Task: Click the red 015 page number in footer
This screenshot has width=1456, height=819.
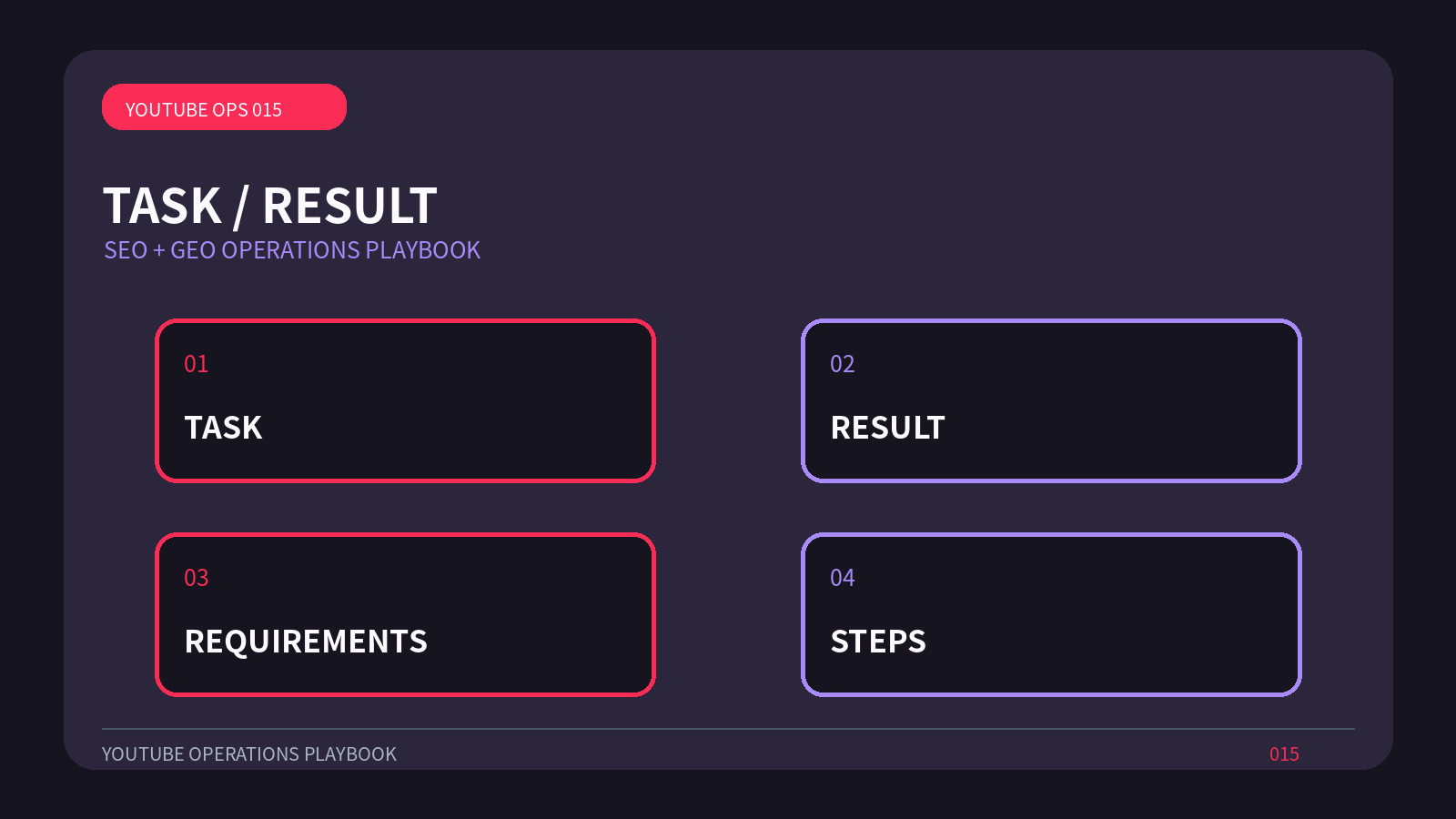Action: point(1284,754)
